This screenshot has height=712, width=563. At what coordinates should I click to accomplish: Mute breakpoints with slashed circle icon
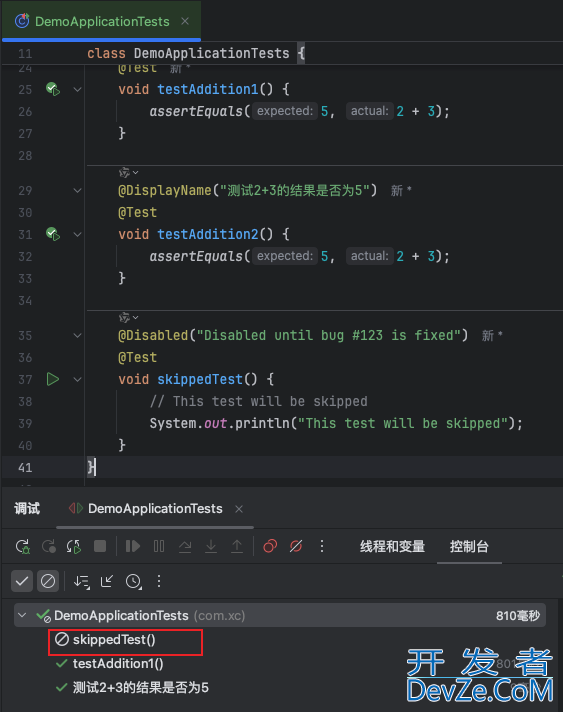296,546
